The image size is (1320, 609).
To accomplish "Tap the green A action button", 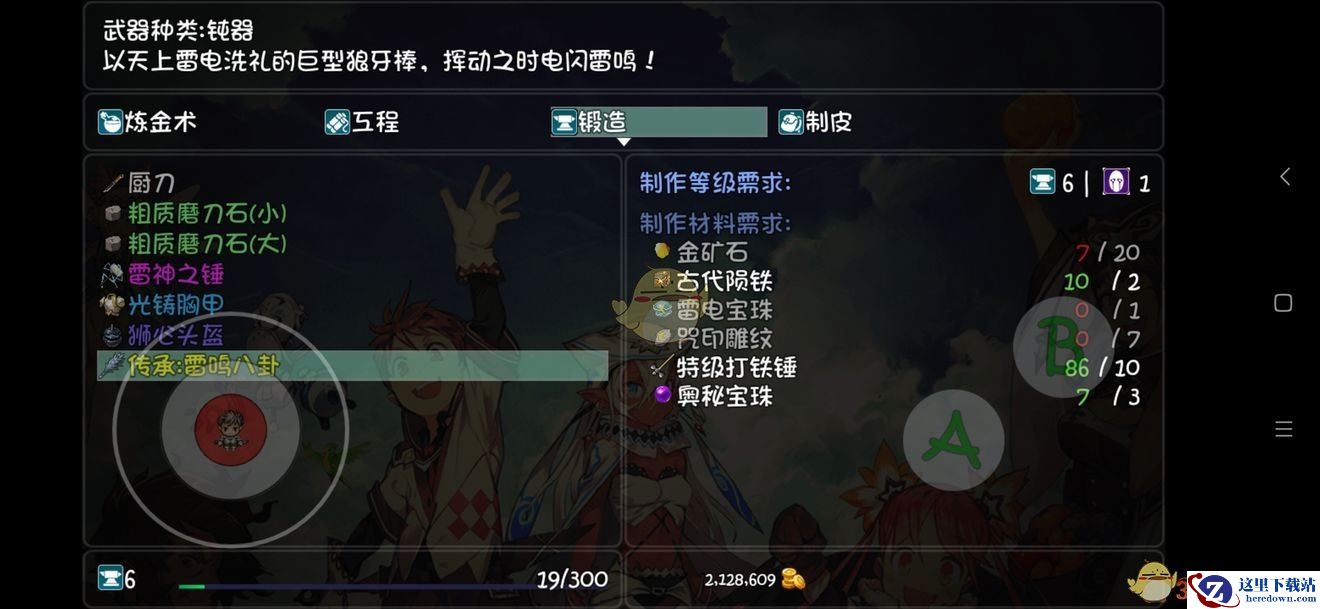I will (953, 440).
